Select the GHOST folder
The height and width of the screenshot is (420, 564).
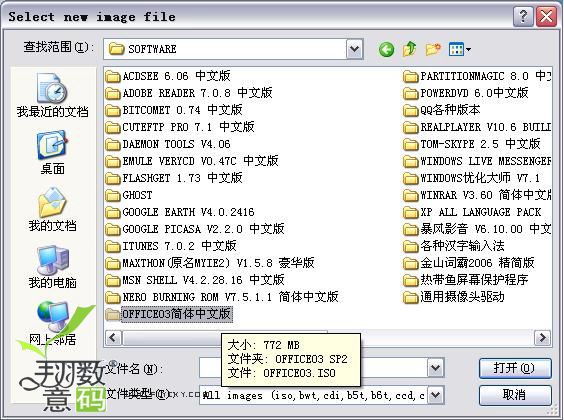point(129,195)
